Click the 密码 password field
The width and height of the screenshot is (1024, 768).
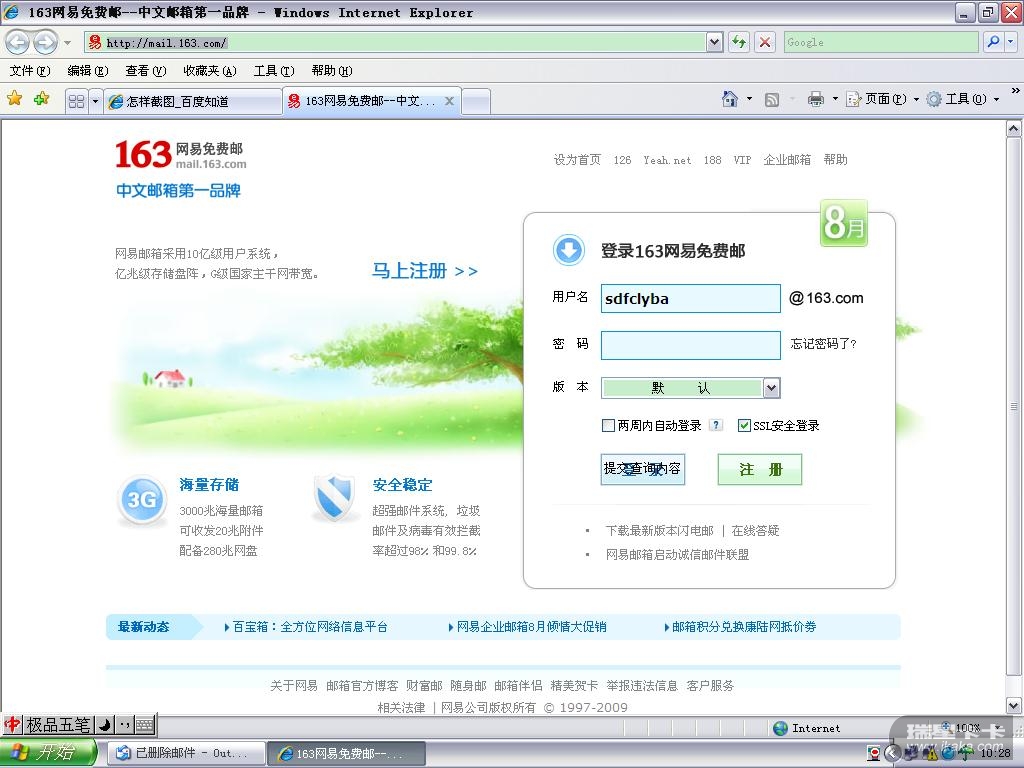pyautogui.click(x=691, y=345)
